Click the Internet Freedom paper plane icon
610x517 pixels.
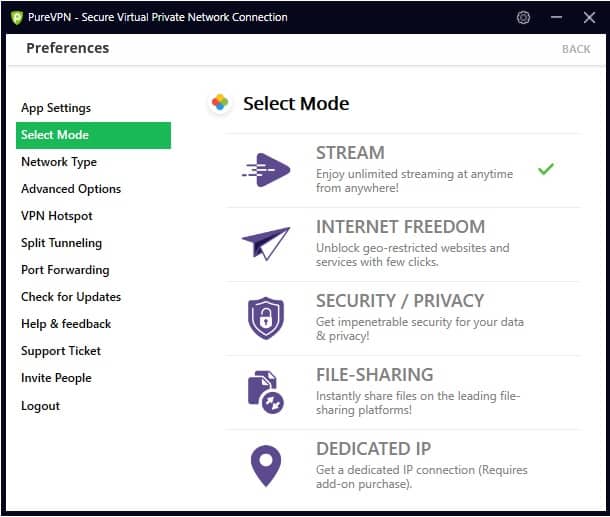(x=266, y=244)
